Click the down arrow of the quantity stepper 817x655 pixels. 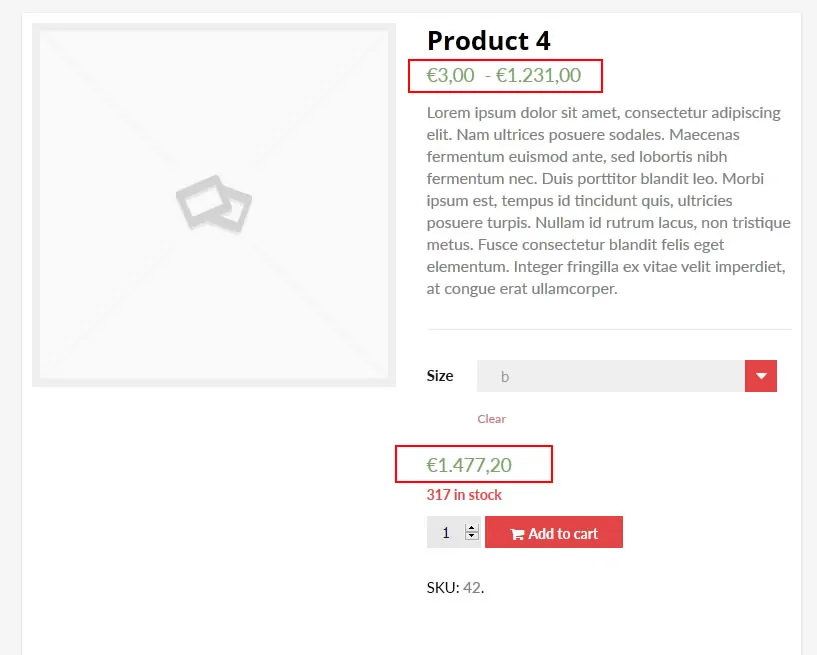coord(471,537)
